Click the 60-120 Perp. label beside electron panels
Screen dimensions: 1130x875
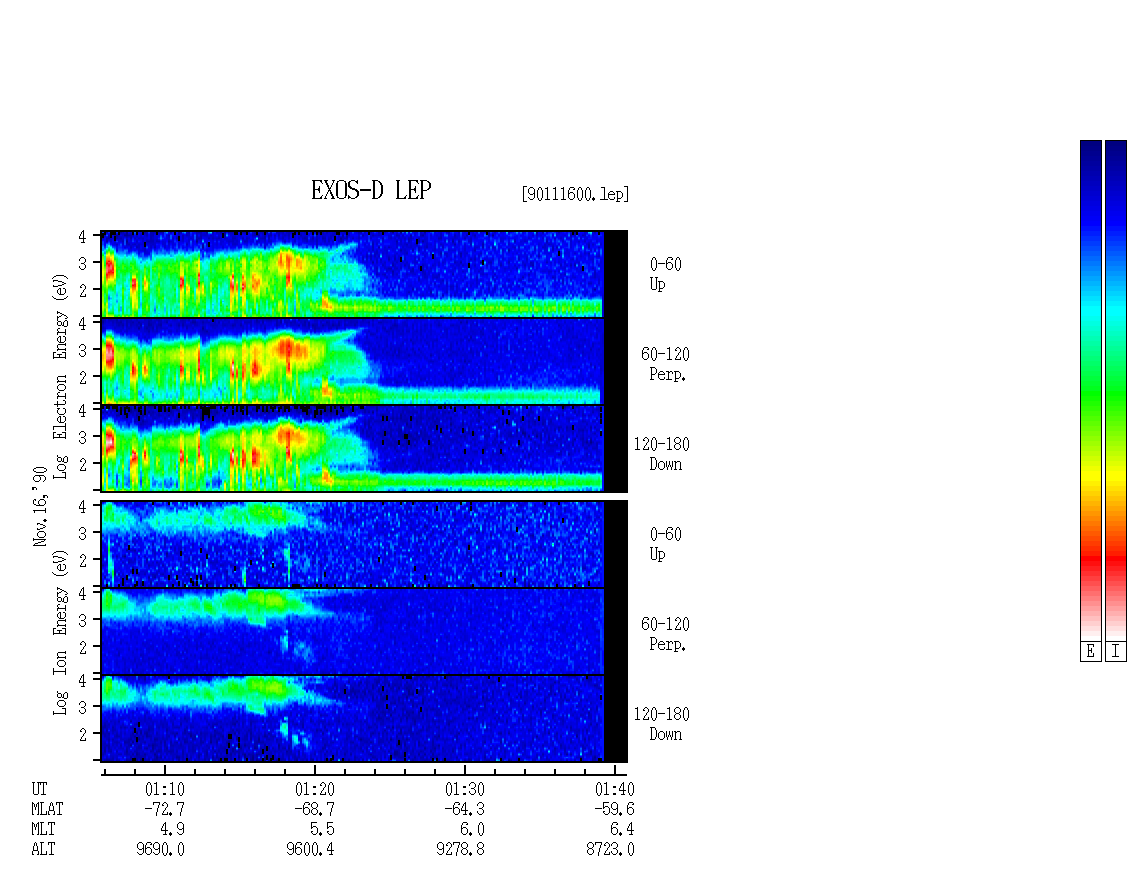[665, 364]
